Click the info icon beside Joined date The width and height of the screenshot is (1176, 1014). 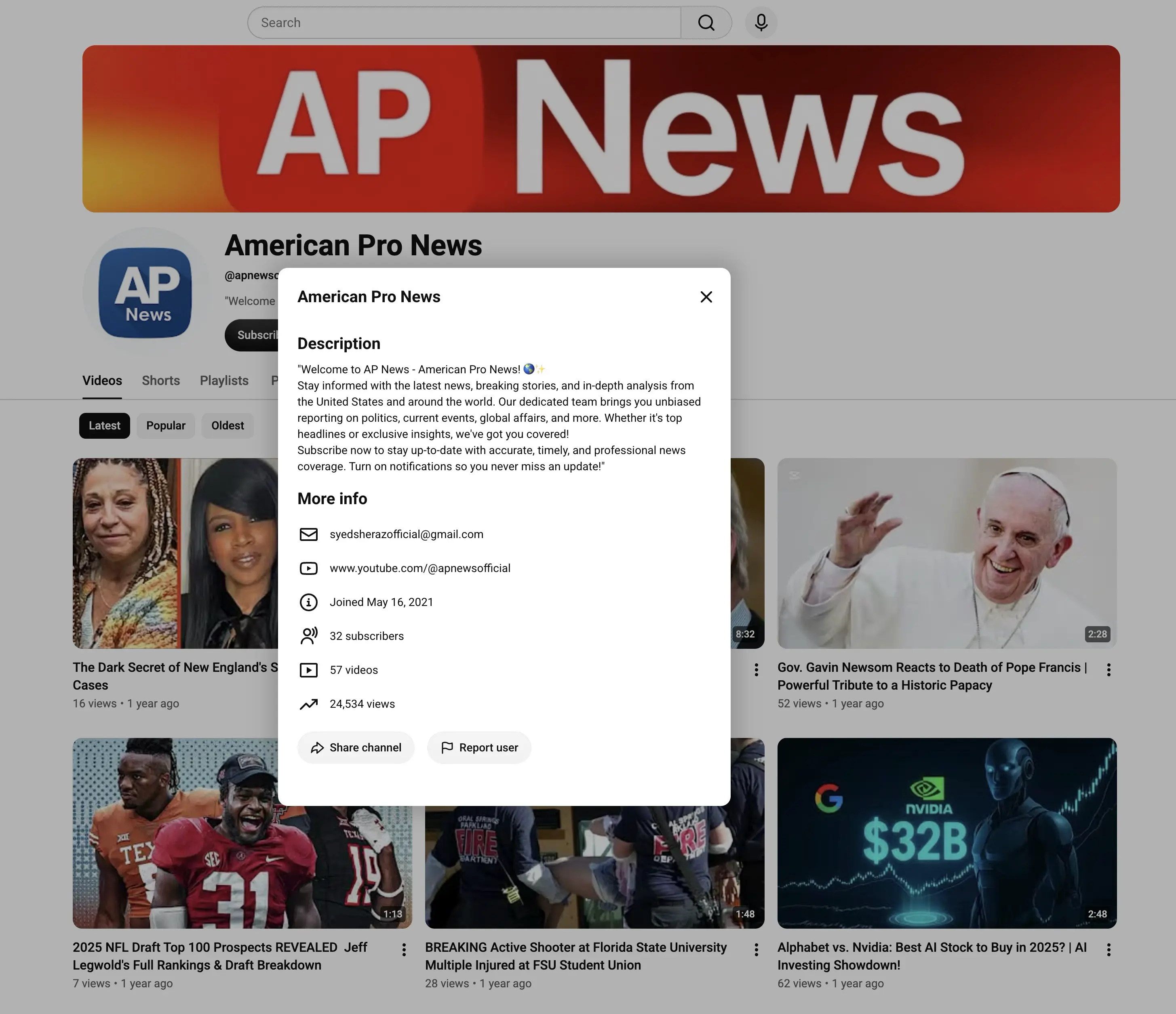coord(309,602)
